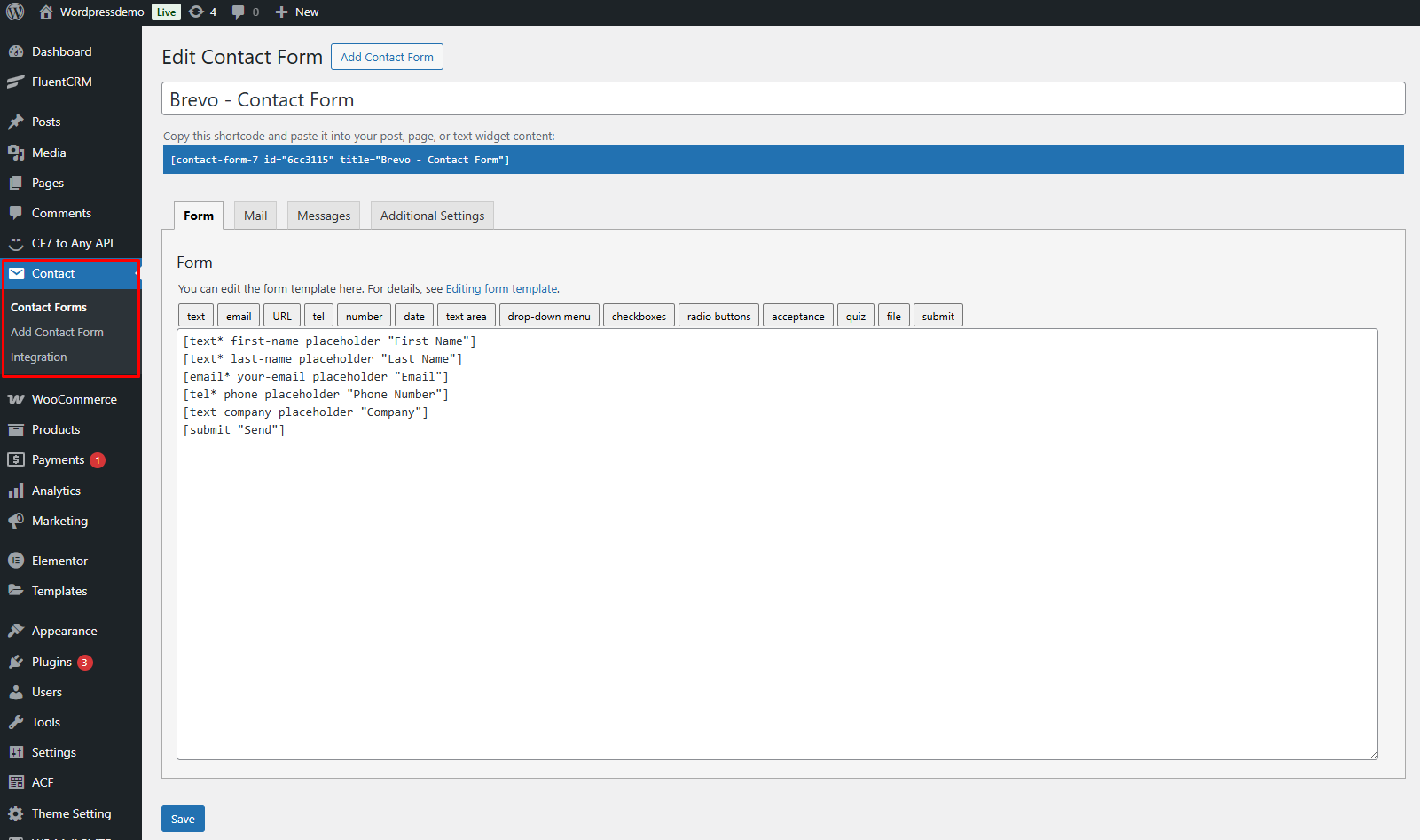Open the Elementor sidebar menu
Viewport: 1420px width, 840px height.
[x=59, y=561]
